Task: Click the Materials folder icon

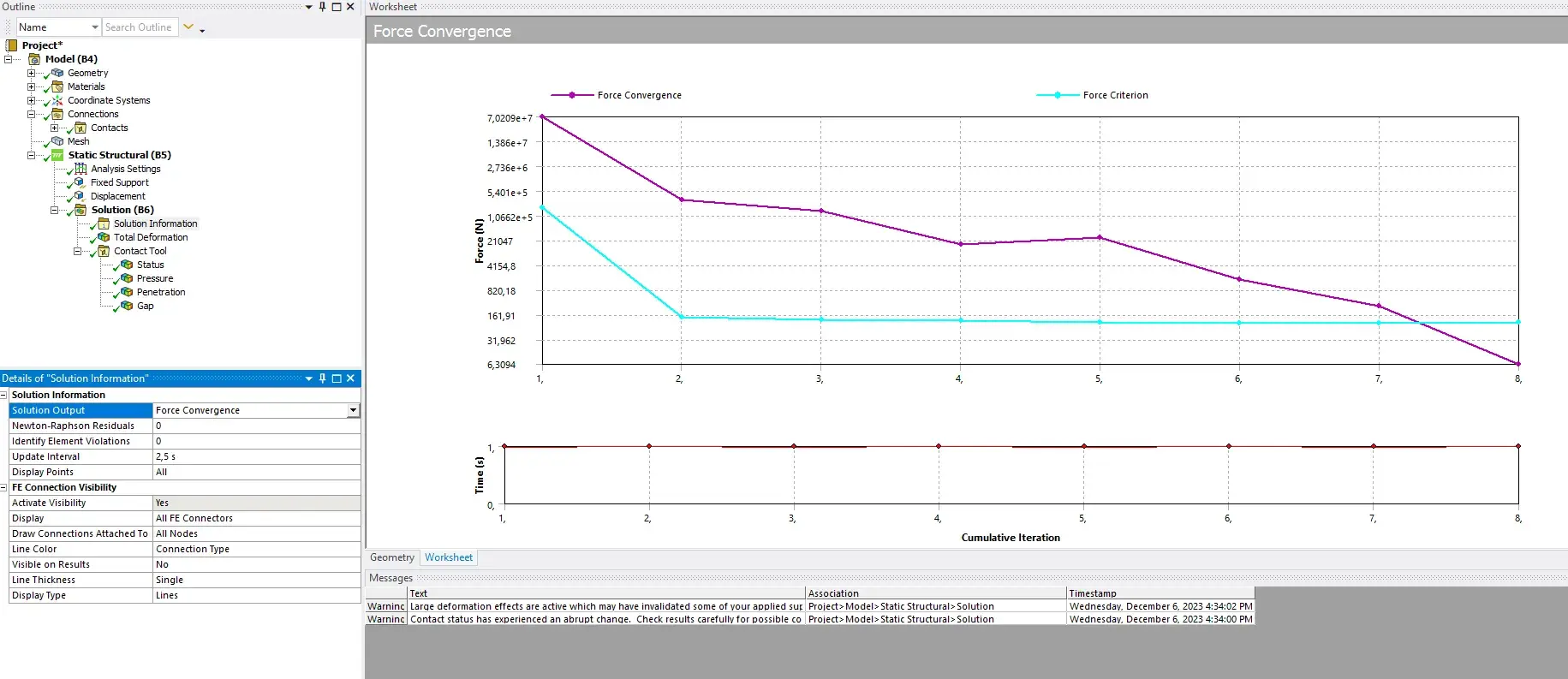Action: click(57, 86)
